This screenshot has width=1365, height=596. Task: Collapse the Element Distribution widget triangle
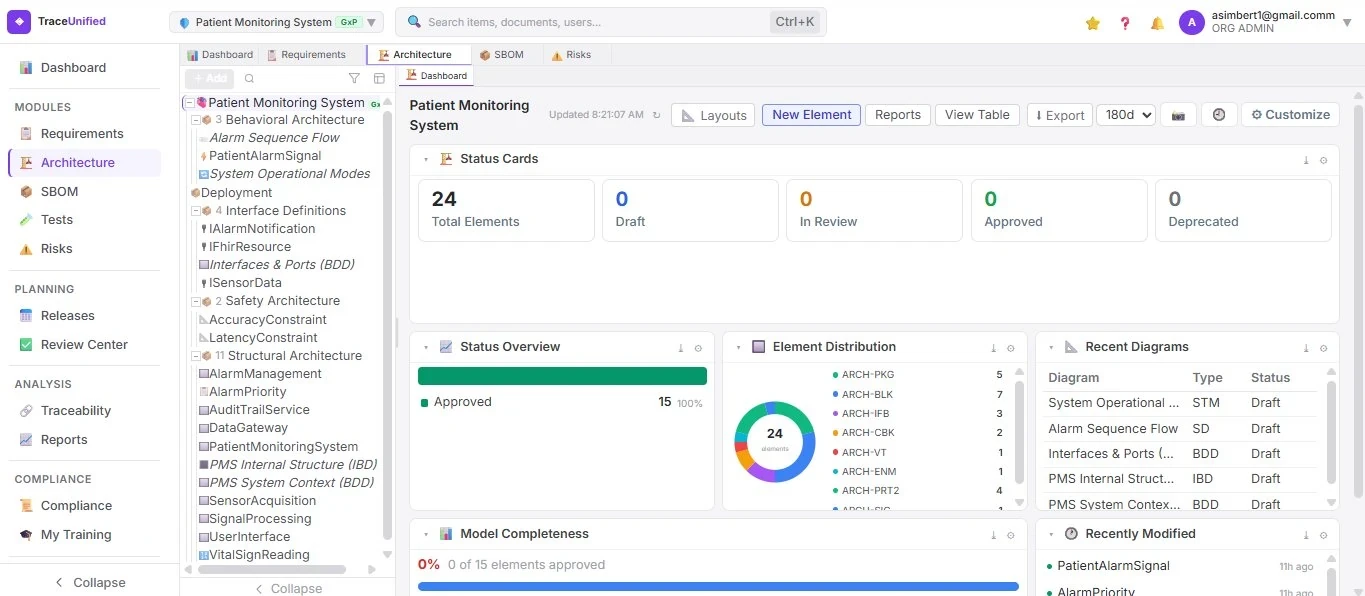[x=738, y=348]
